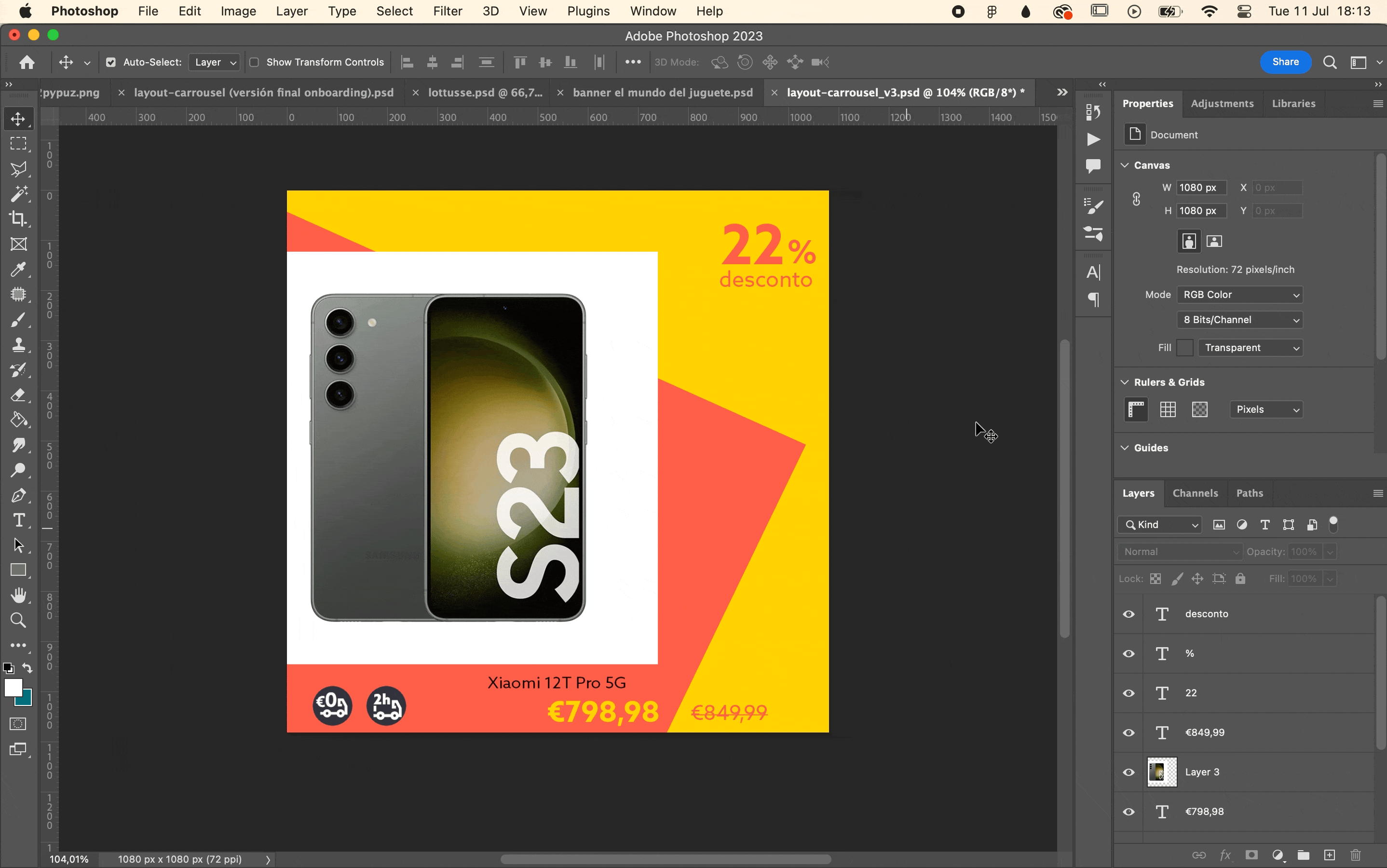Hide the €849,99 text layer
This screenshot has height=868, width=1387.
click(x=1129, y=732)
